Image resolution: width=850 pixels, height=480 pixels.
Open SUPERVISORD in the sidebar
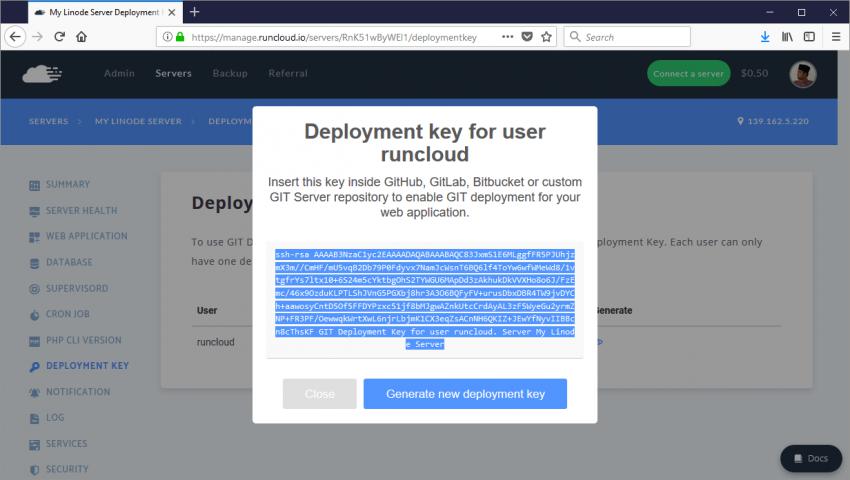(77, 288)
